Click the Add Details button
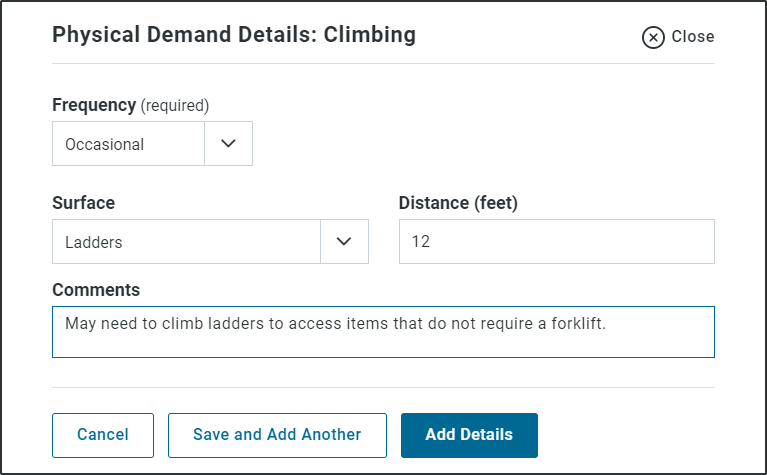Screen dimensions: 767x475 click(469, 435)
